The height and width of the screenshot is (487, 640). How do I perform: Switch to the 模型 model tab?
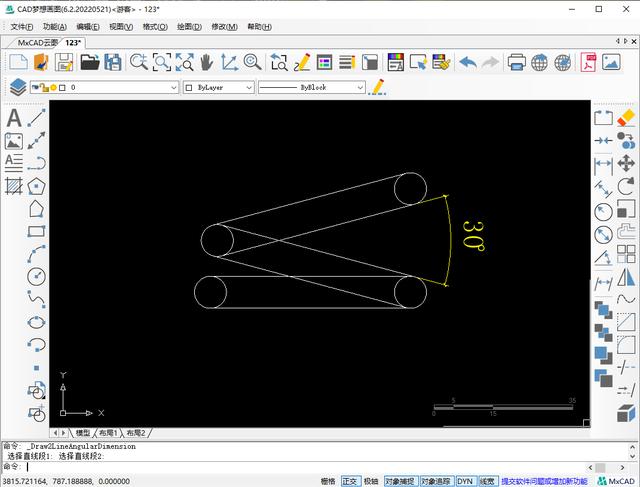83,433
